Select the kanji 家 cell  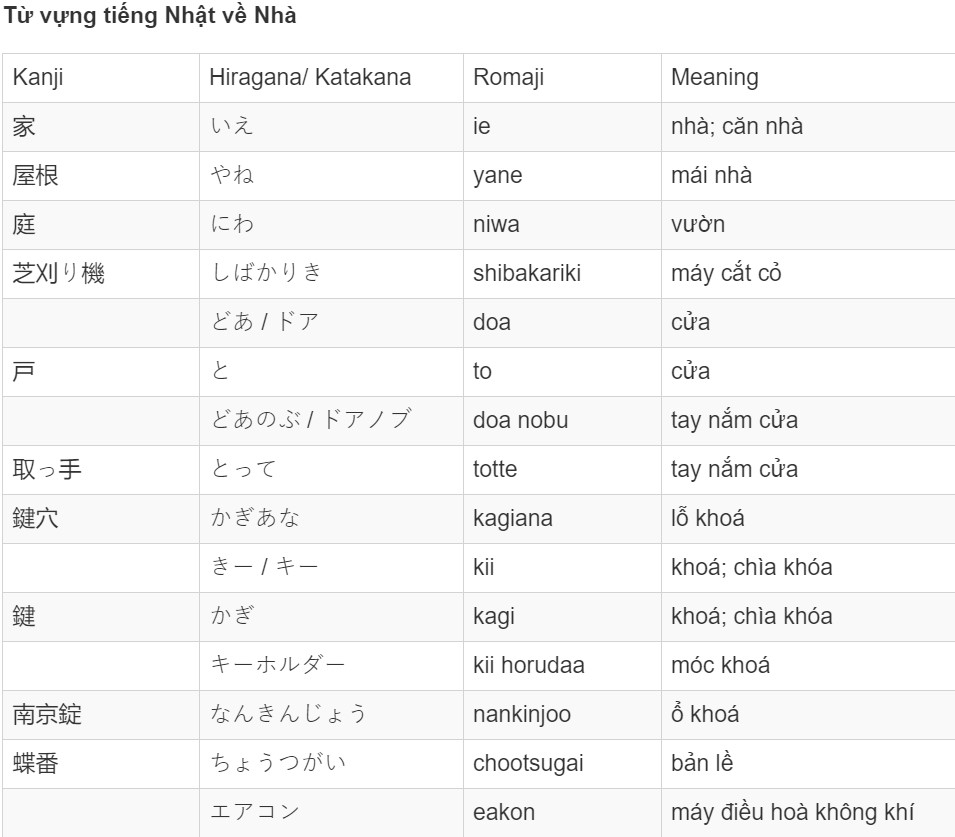point(100,127)
